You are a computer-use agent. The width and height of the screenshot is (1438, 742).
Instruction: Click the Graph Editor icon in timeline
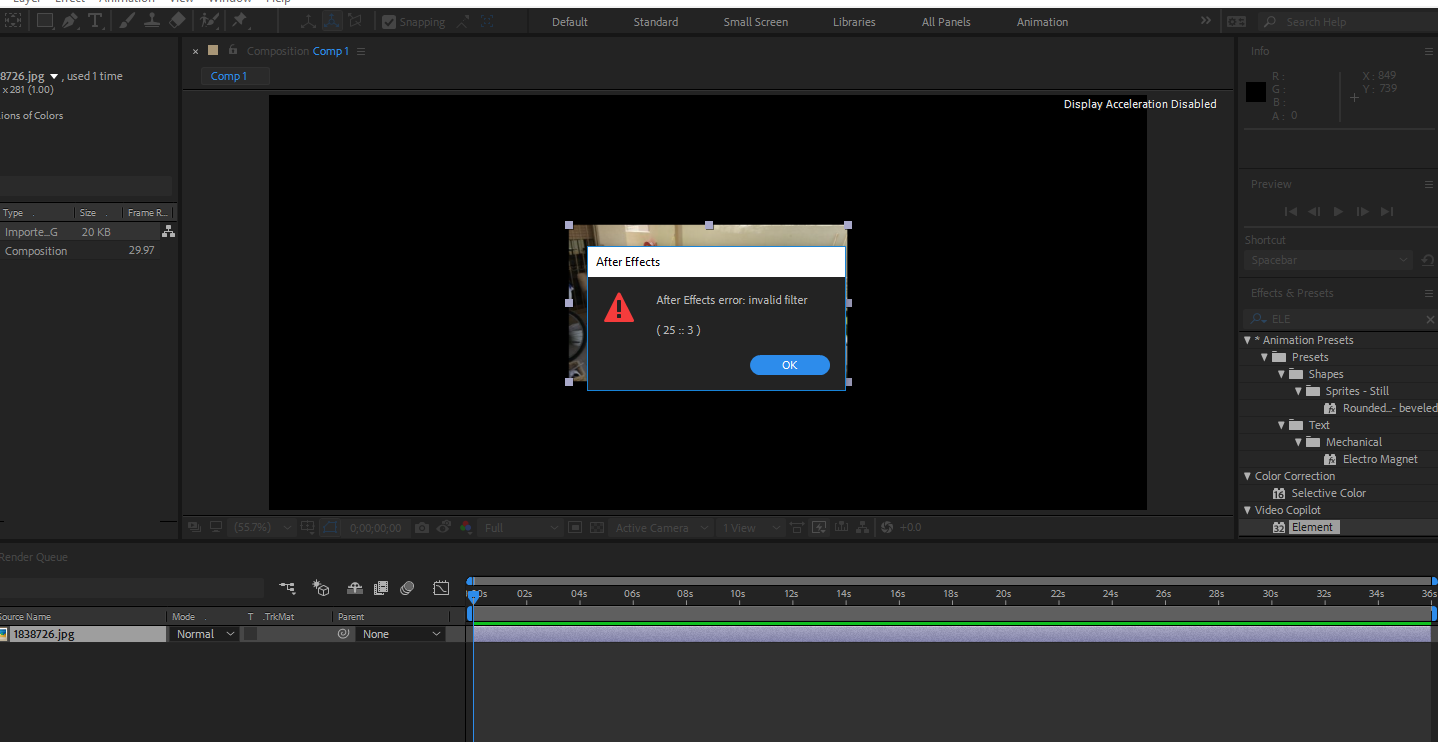coord(441,588)
